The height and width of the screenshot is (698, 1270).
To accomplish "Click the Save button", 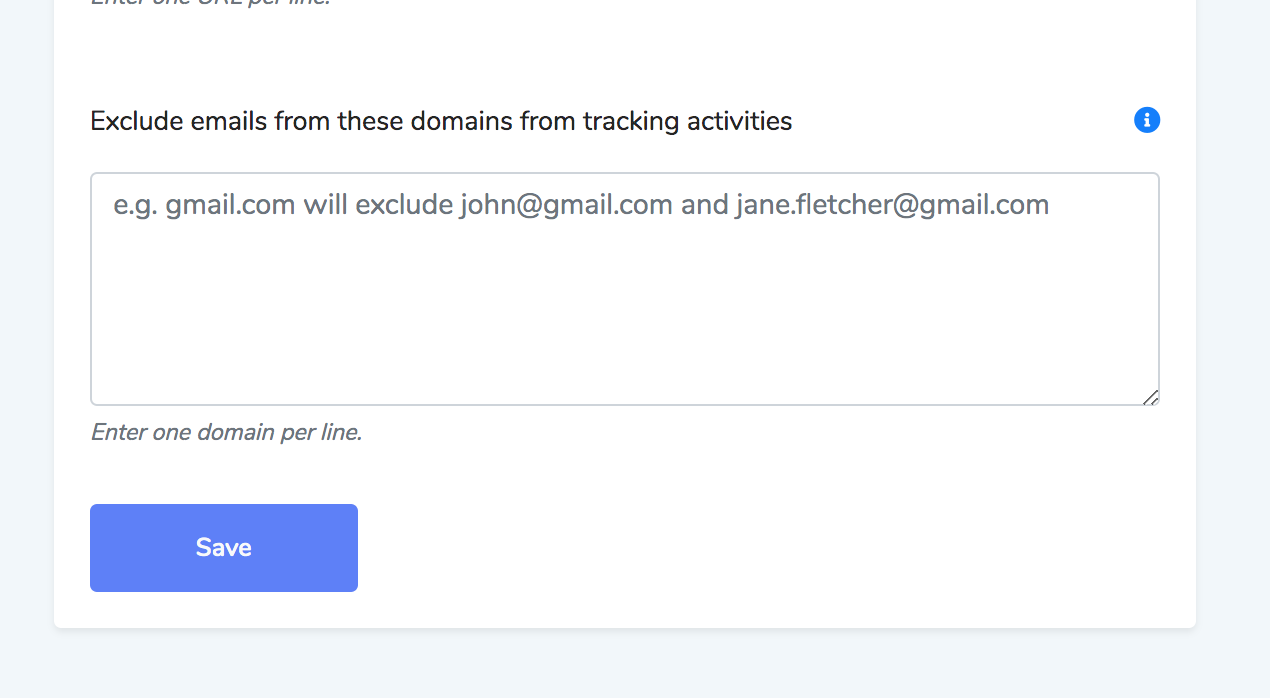I will coord(224,548).
